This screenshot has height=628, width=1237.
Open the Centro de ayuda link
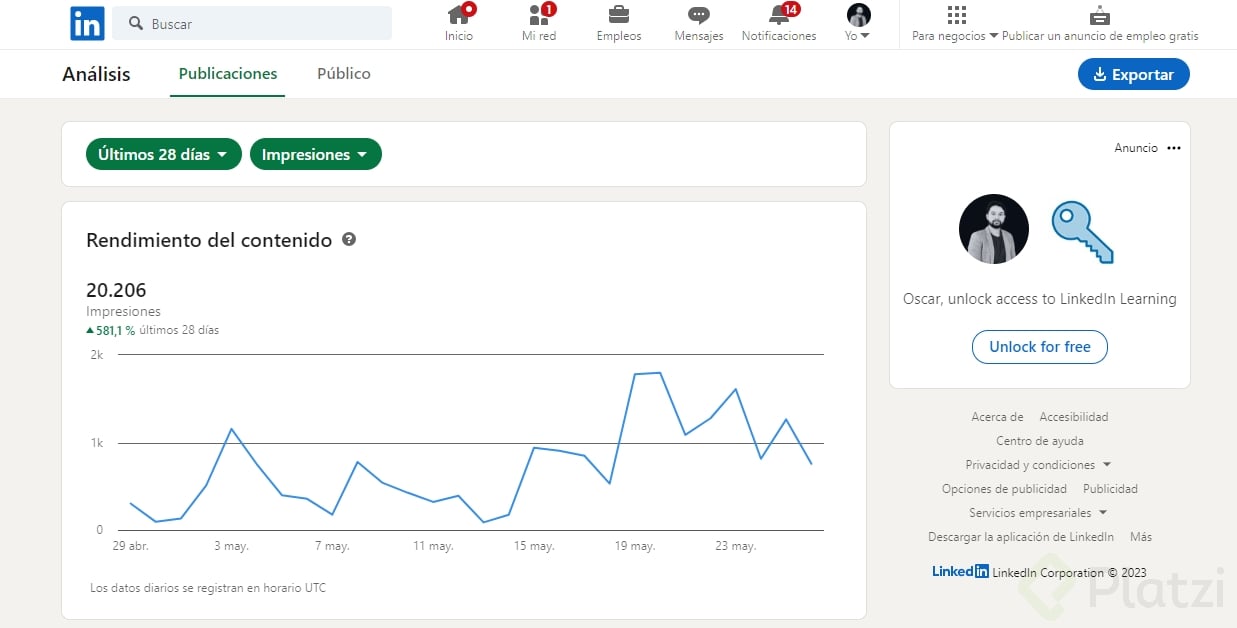1039,441
